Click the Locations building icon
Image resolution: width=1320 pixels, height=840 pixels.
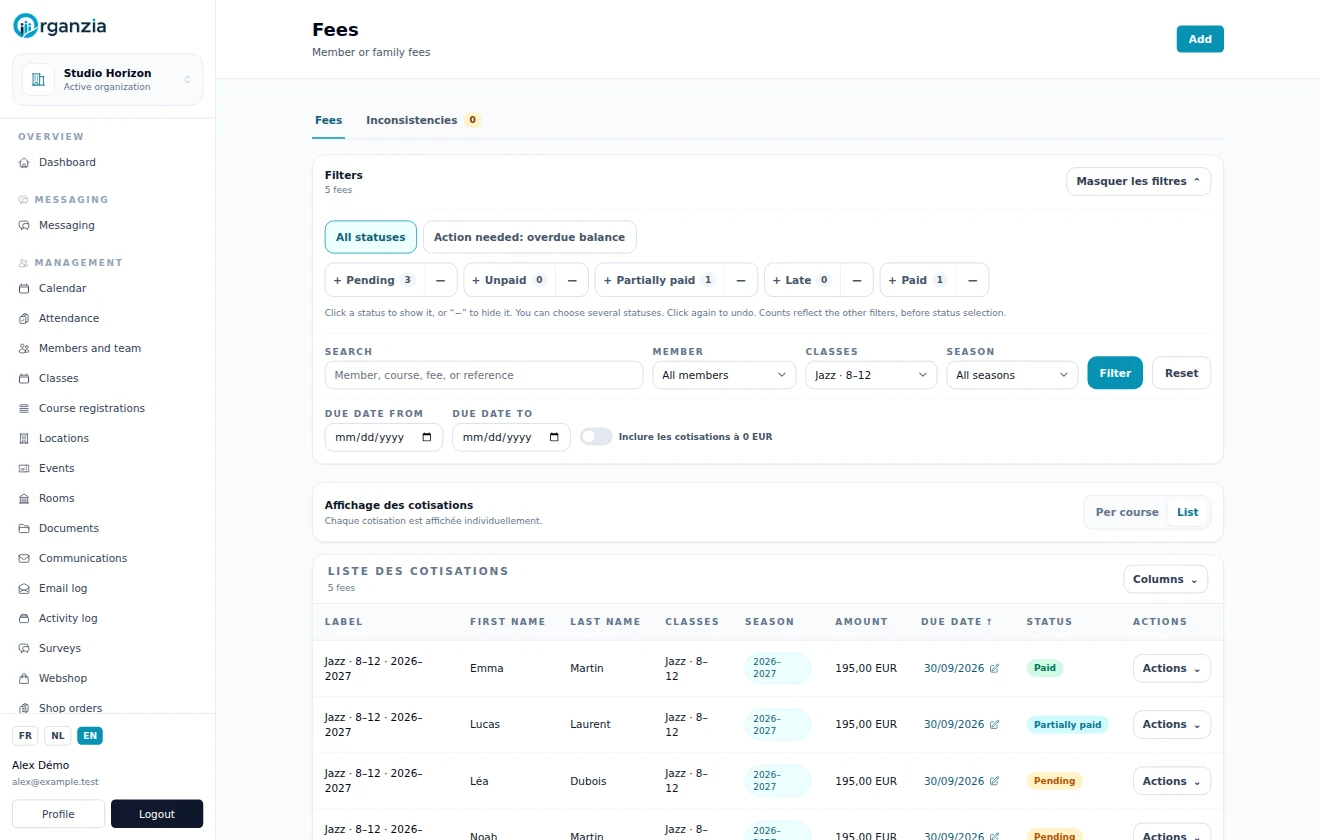coord(24,438)
